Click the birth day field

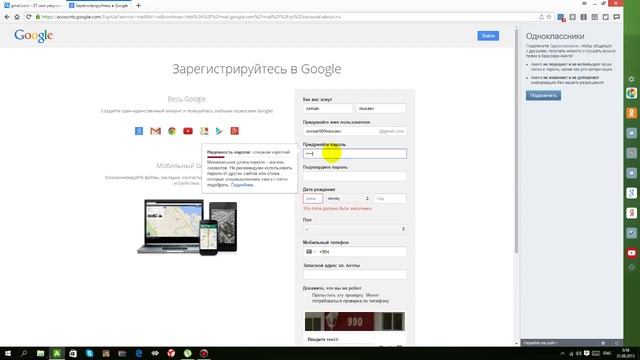313,198
